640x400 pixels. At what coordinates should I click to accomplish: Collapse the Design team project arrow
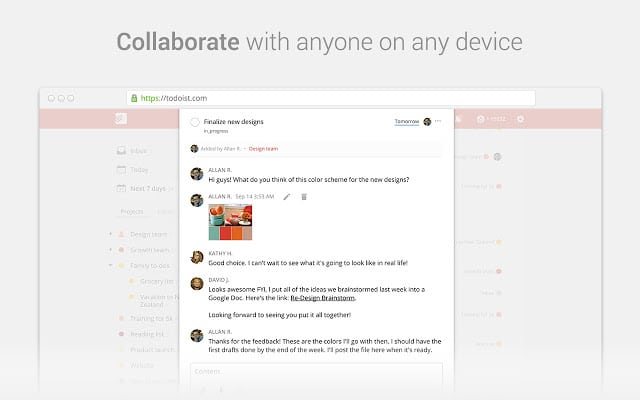[x=110, y=234]
